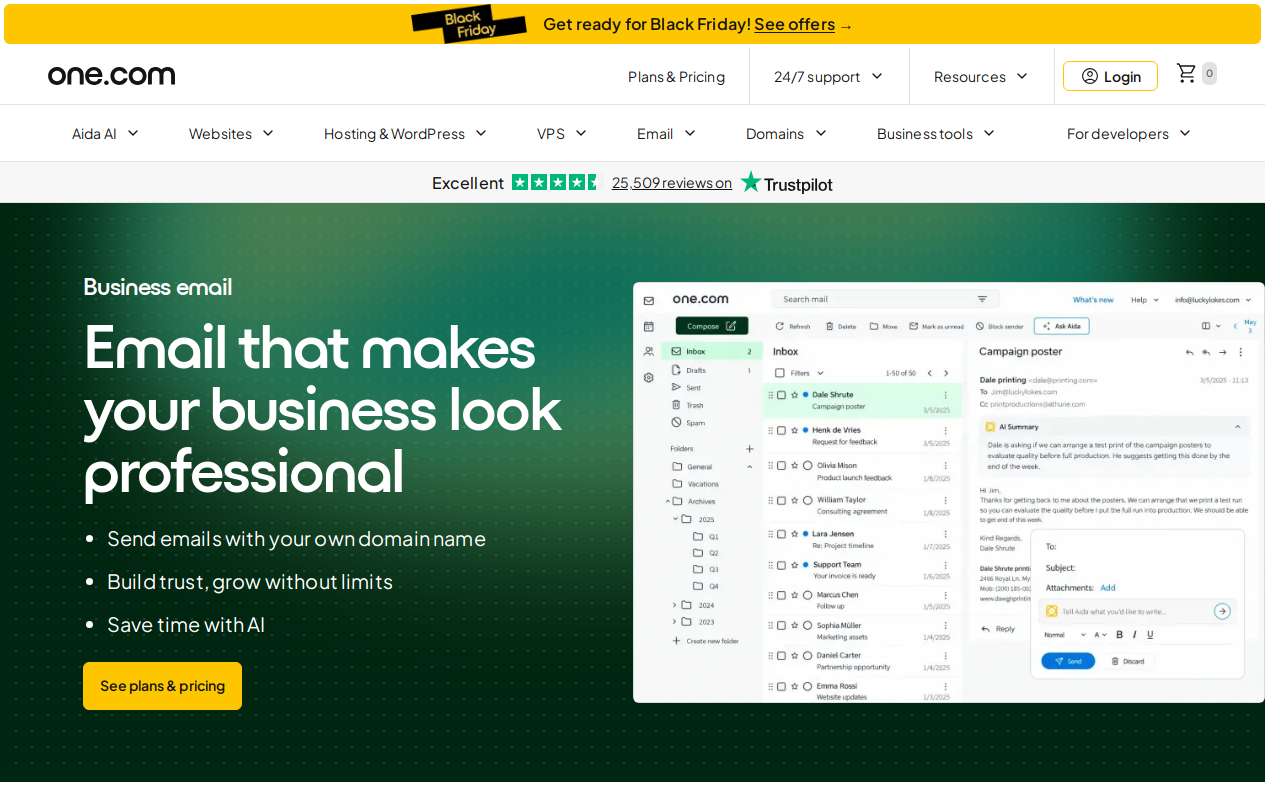Click the Login button
Screen dimensions: 1280x800
[1110, 76]
